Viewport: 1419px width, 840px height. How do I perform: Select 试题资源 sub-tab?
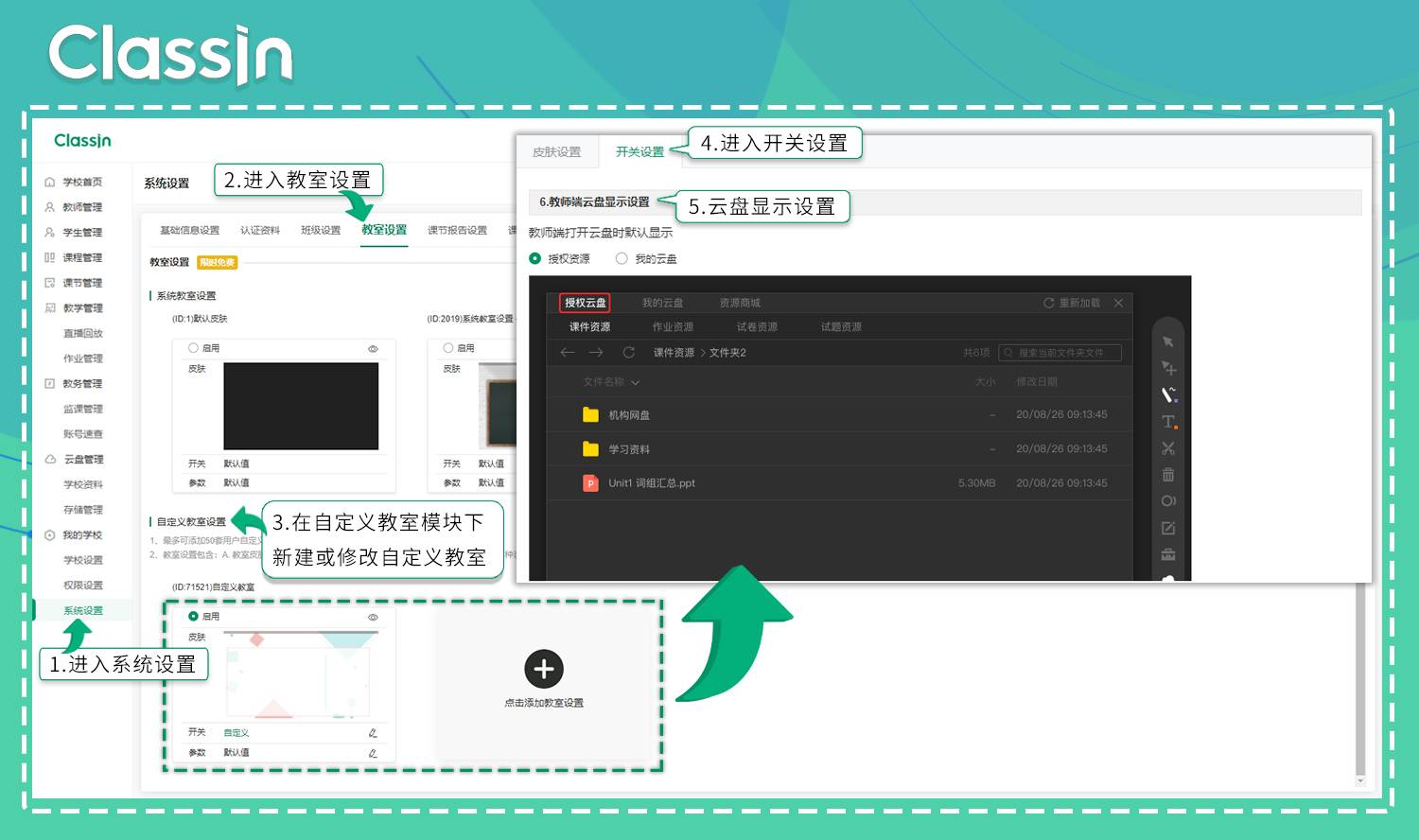pos(841,326)
